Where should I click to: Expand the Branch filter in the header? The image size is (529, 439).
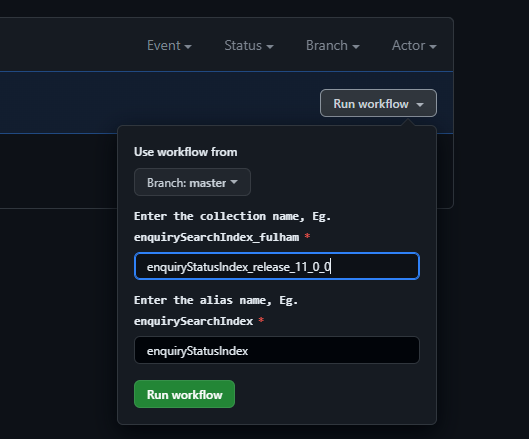(333, 46)
